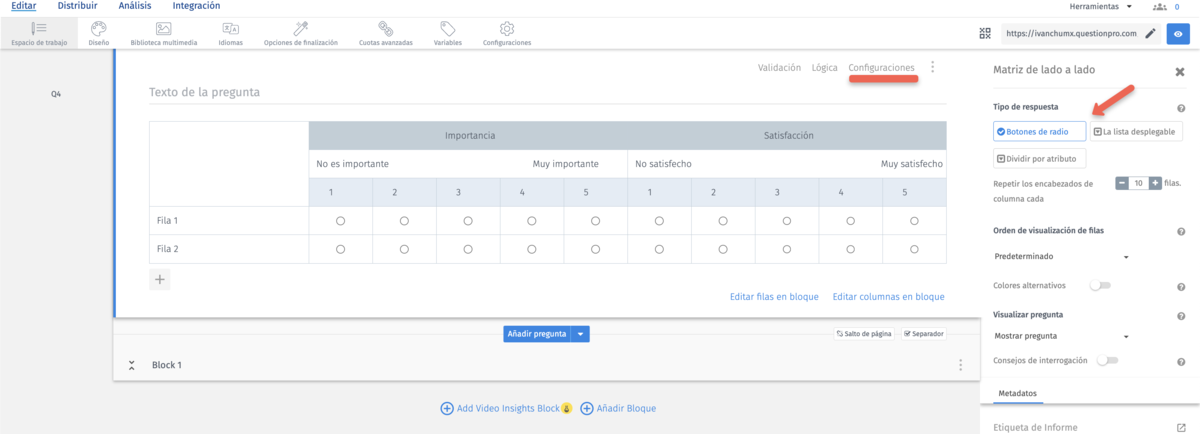Select Fila 1 radio button under Importancia 3
This screenshot has height=434, width=1200.
(x=468, y=221)
